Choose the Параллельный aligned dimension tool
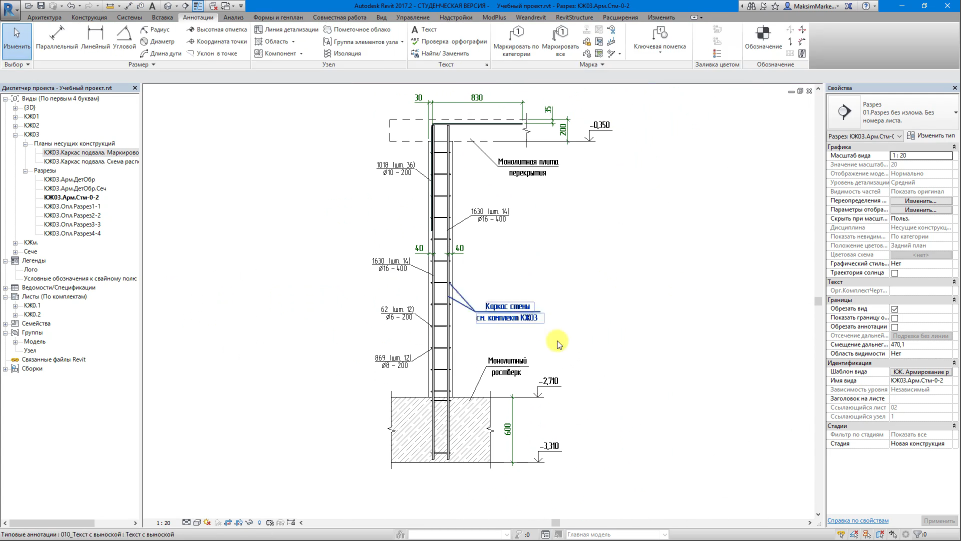Image resolution: width=961 pixels, height=541 pixels. pos(57,38)
